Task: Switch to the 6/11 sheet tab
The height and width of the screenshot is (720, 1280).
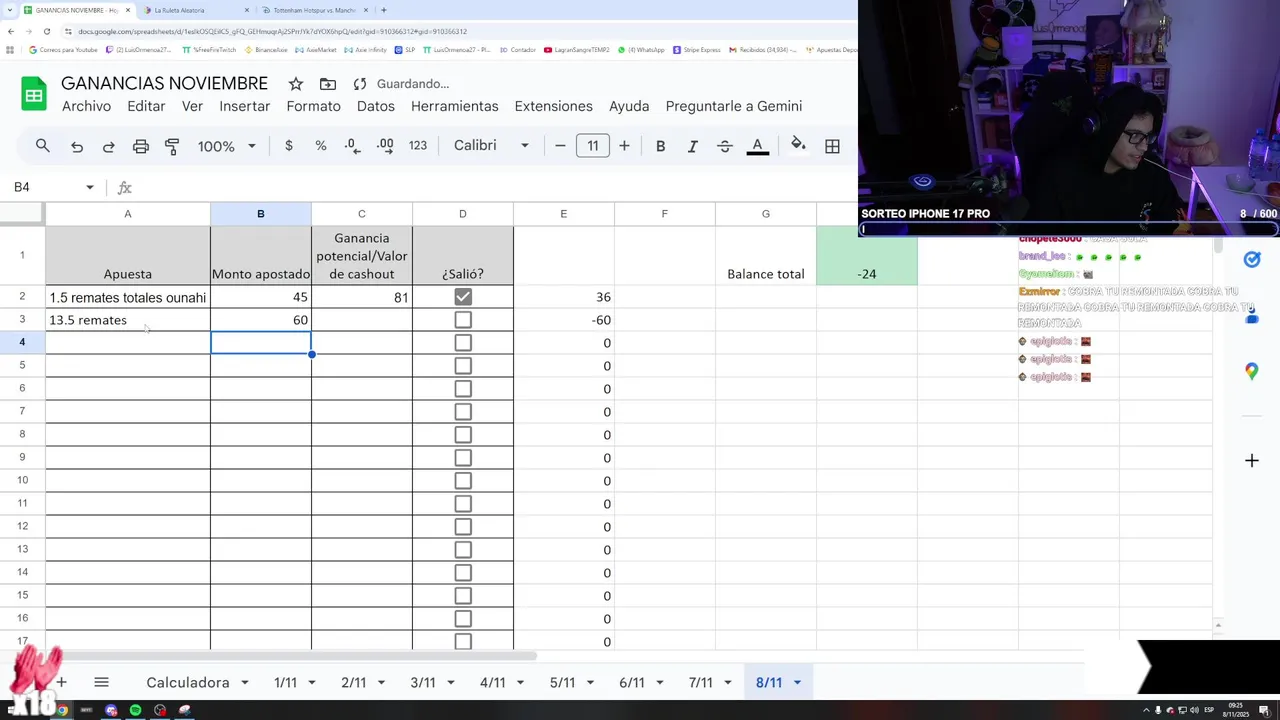Action: tap(632, 683)
